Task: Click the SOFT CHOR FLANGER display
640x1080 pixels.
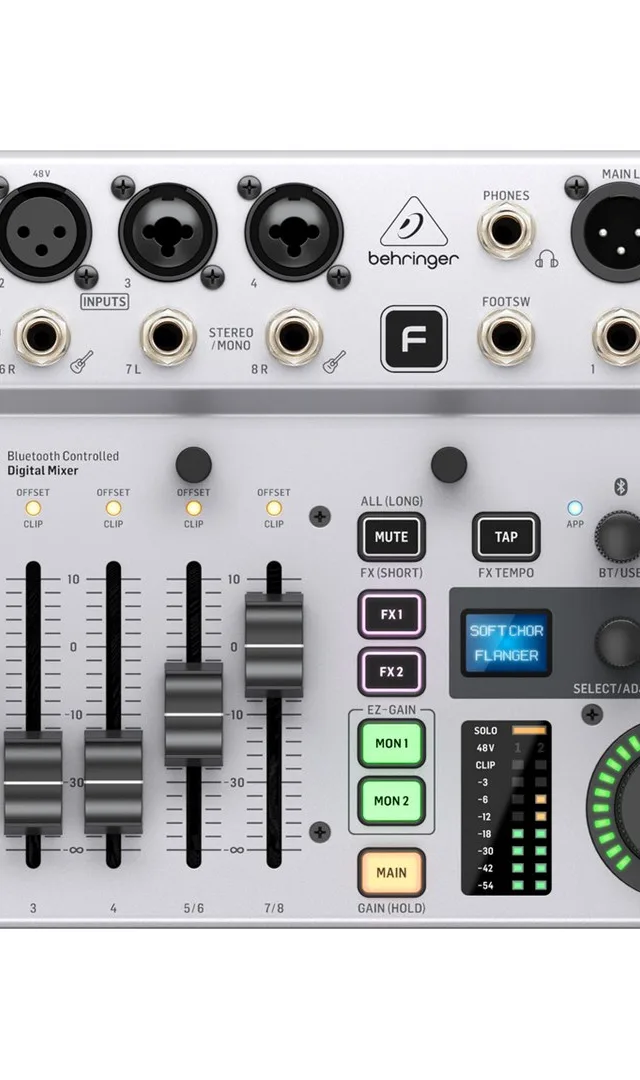Action: (x=506, y=643)
